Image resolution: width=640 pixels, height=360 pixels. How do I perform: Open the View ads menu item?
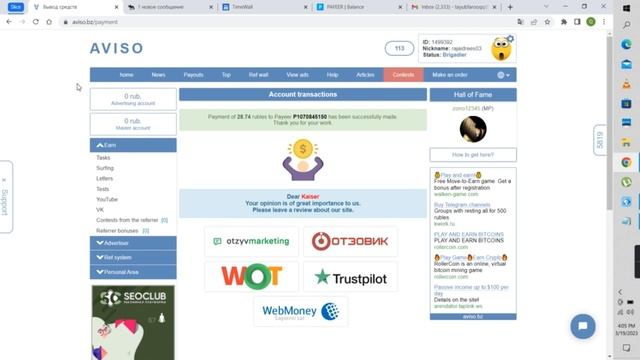pyautogui.click(x=298, y=75)
